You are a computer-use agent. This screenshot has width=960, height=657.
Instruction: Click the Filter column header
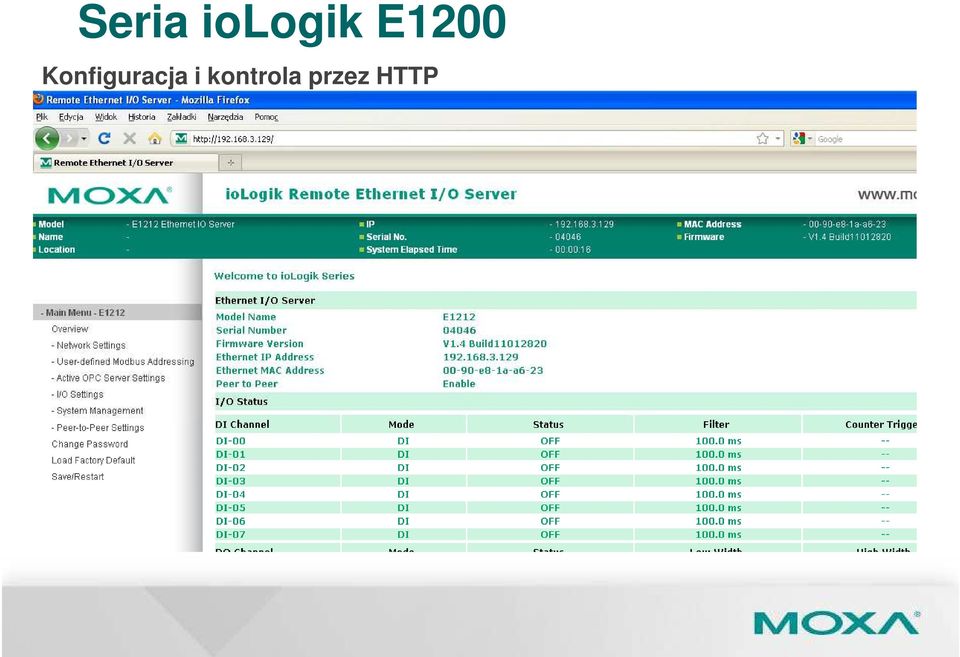click(x=716, y=424)
